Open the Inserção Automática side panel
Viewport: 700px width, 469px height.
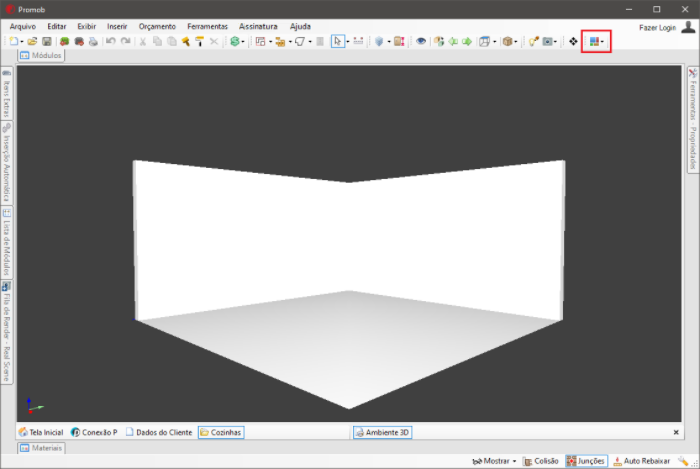6,162
